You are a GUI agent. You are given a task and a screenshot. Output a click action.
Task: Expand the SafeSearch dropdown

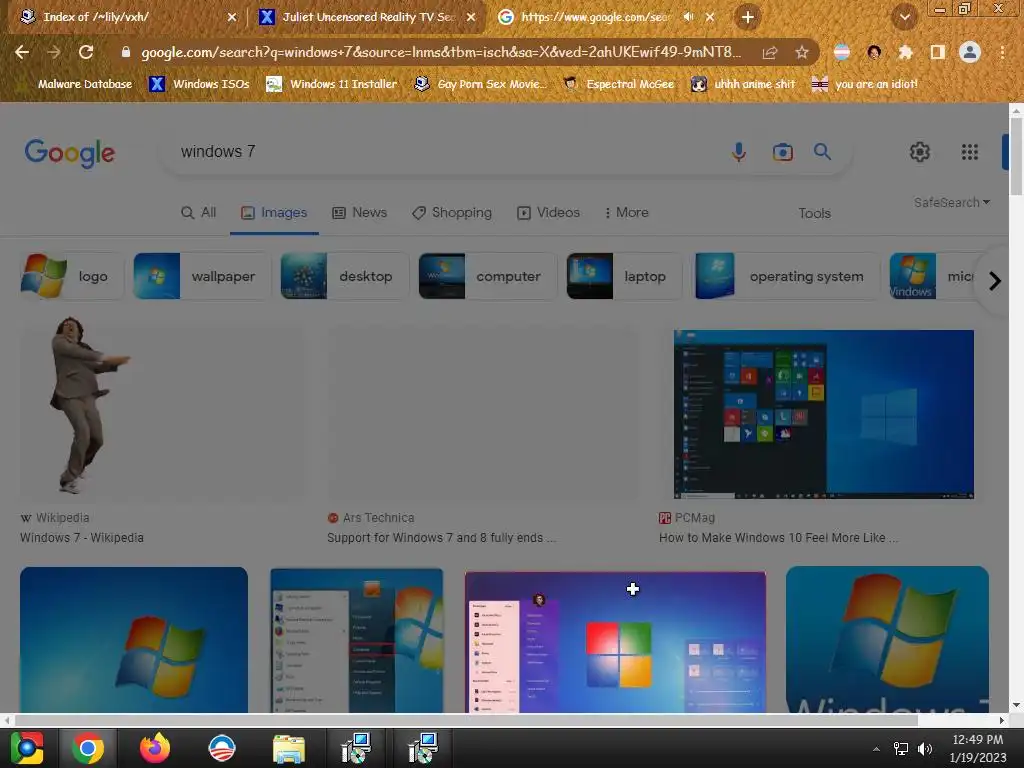click(x=952, y=202)
